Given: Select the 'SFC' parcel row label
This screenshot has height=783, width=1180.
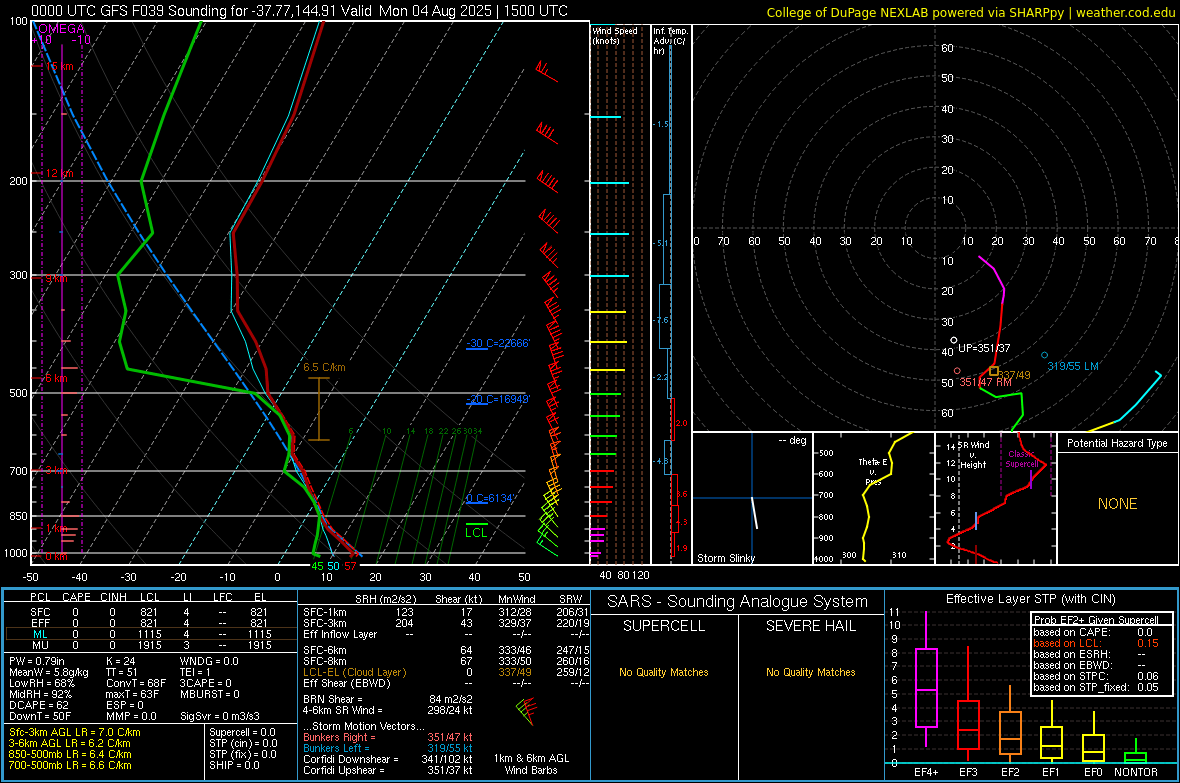Looking at the screenshot, I should (x=40, y=612).
